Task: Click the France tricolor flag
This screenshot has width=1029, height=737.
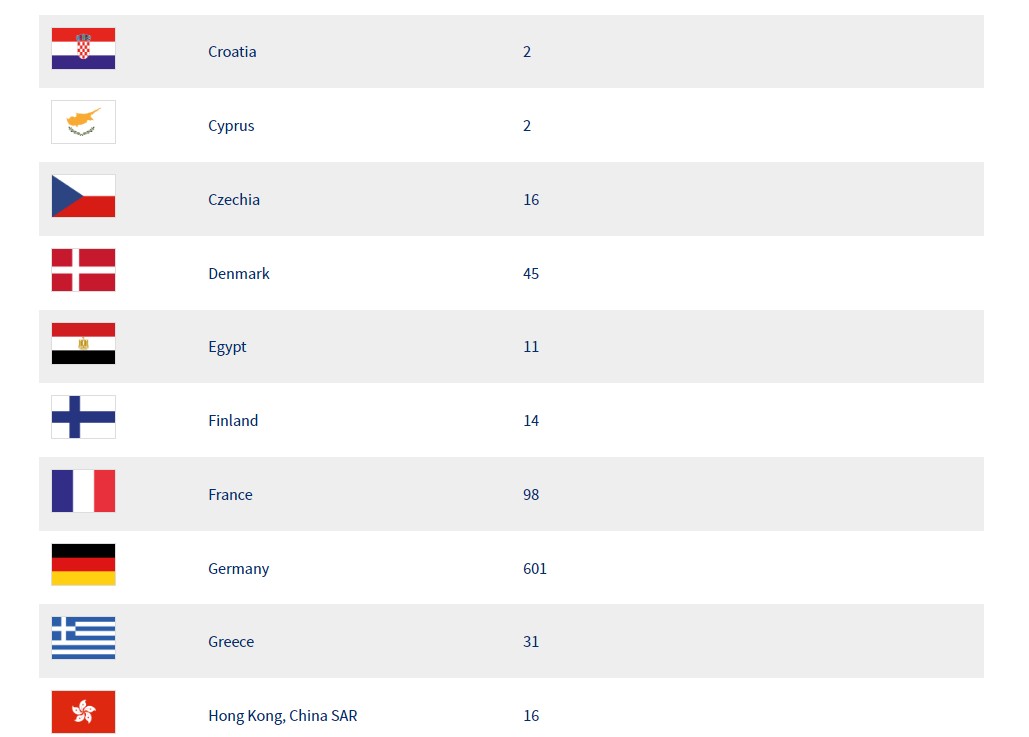Action: click(83, 491)
